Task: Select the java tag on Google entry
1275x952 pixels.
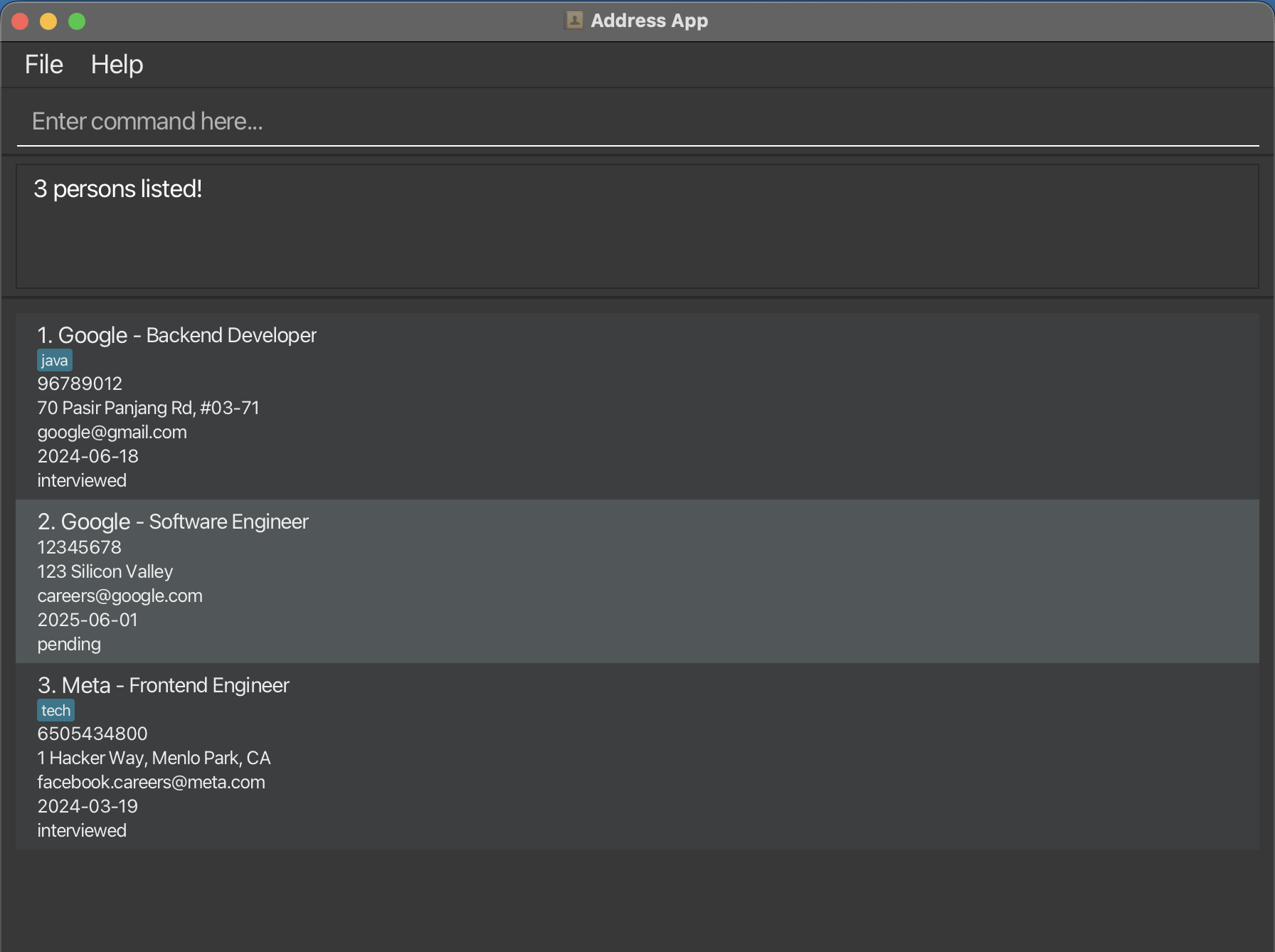Action: [x=55, y=361]
